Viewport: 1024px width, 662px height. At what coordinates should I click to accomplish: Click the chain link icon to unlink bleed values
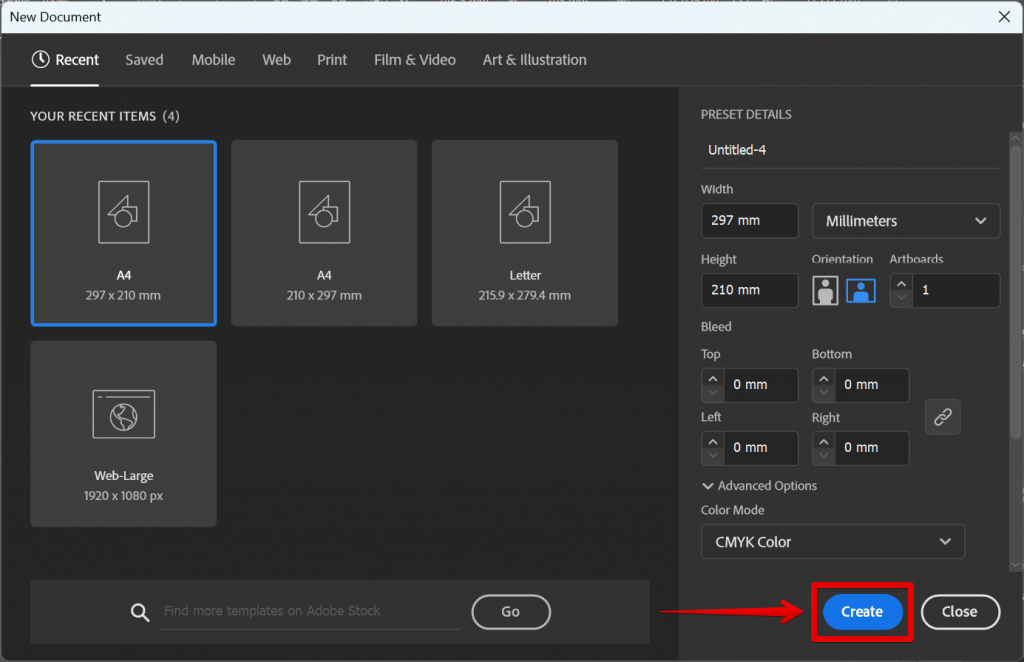coord(942,417)
